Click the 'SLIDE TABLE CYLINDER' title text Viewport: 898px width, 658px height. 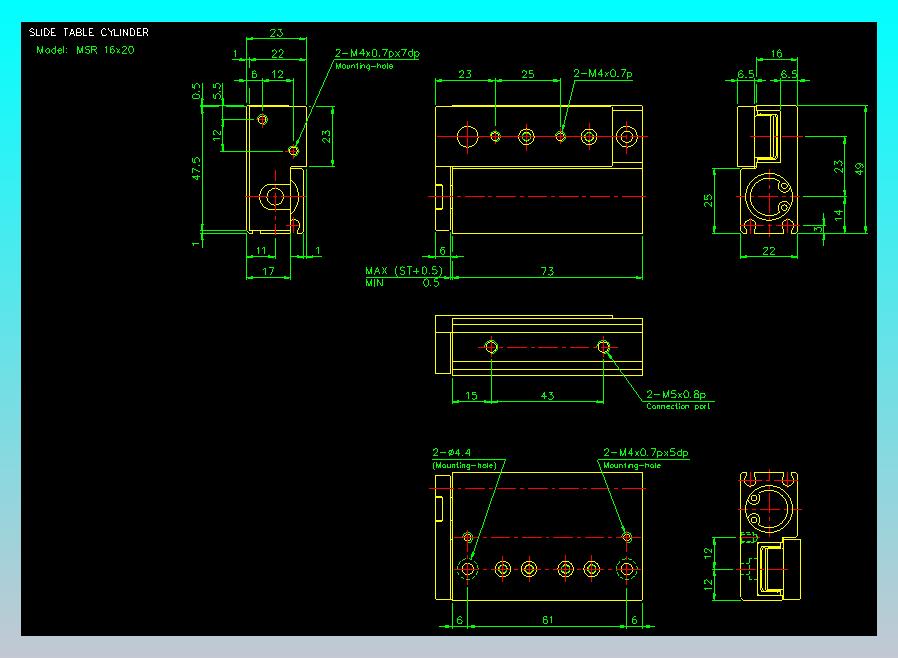coord(89,33)
